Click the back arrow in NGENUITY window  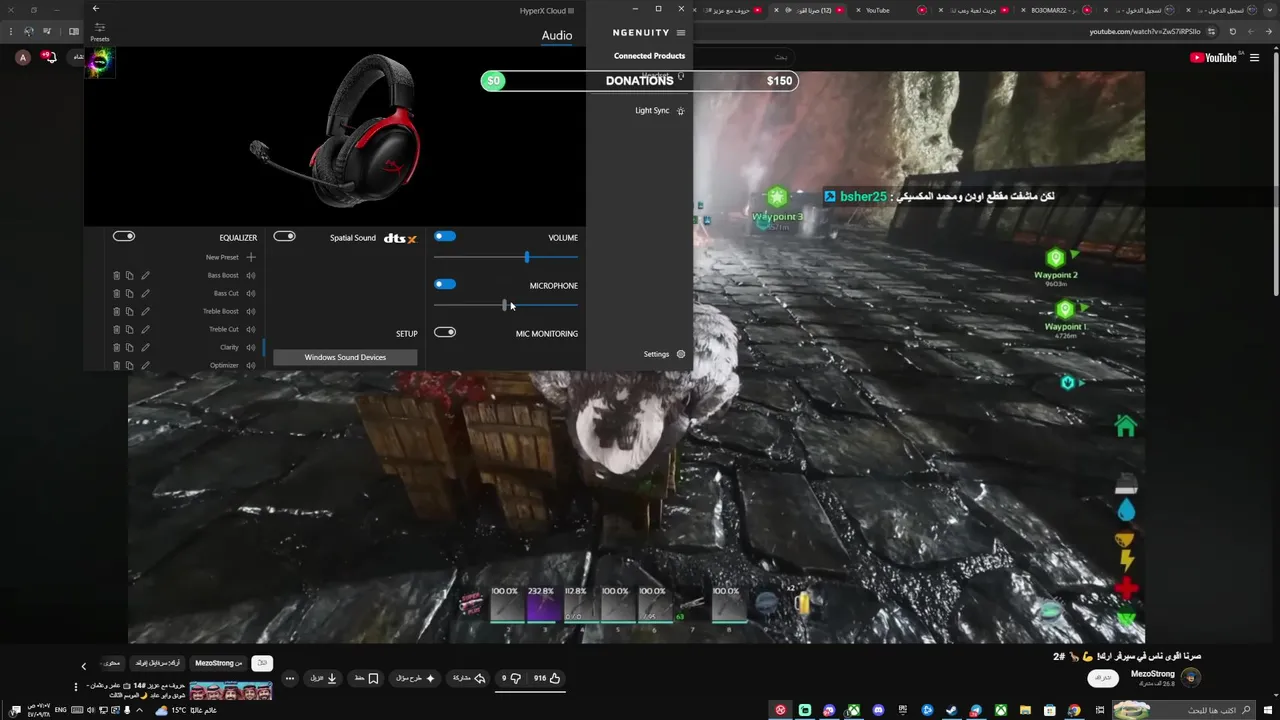tap(96, 9)
